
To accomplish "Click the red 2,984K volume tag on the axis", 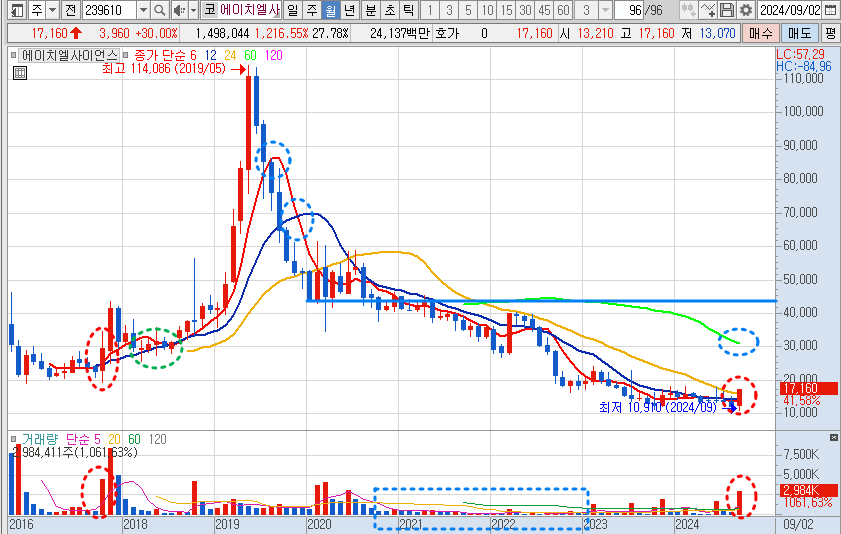I will click(807, 490).
